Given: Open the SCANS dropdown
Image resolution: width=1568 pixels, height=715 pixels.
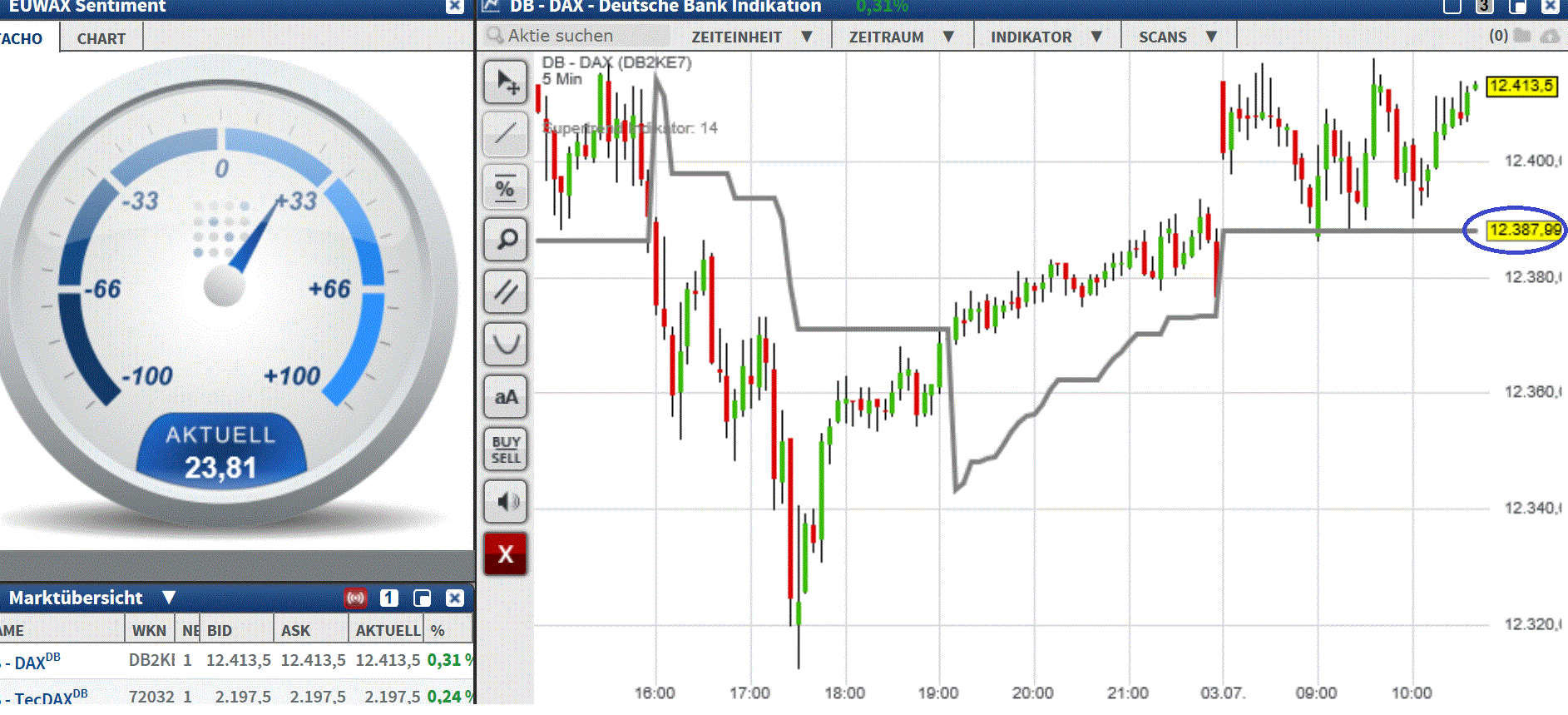Looking at the screenshot, I should 1178,37.
